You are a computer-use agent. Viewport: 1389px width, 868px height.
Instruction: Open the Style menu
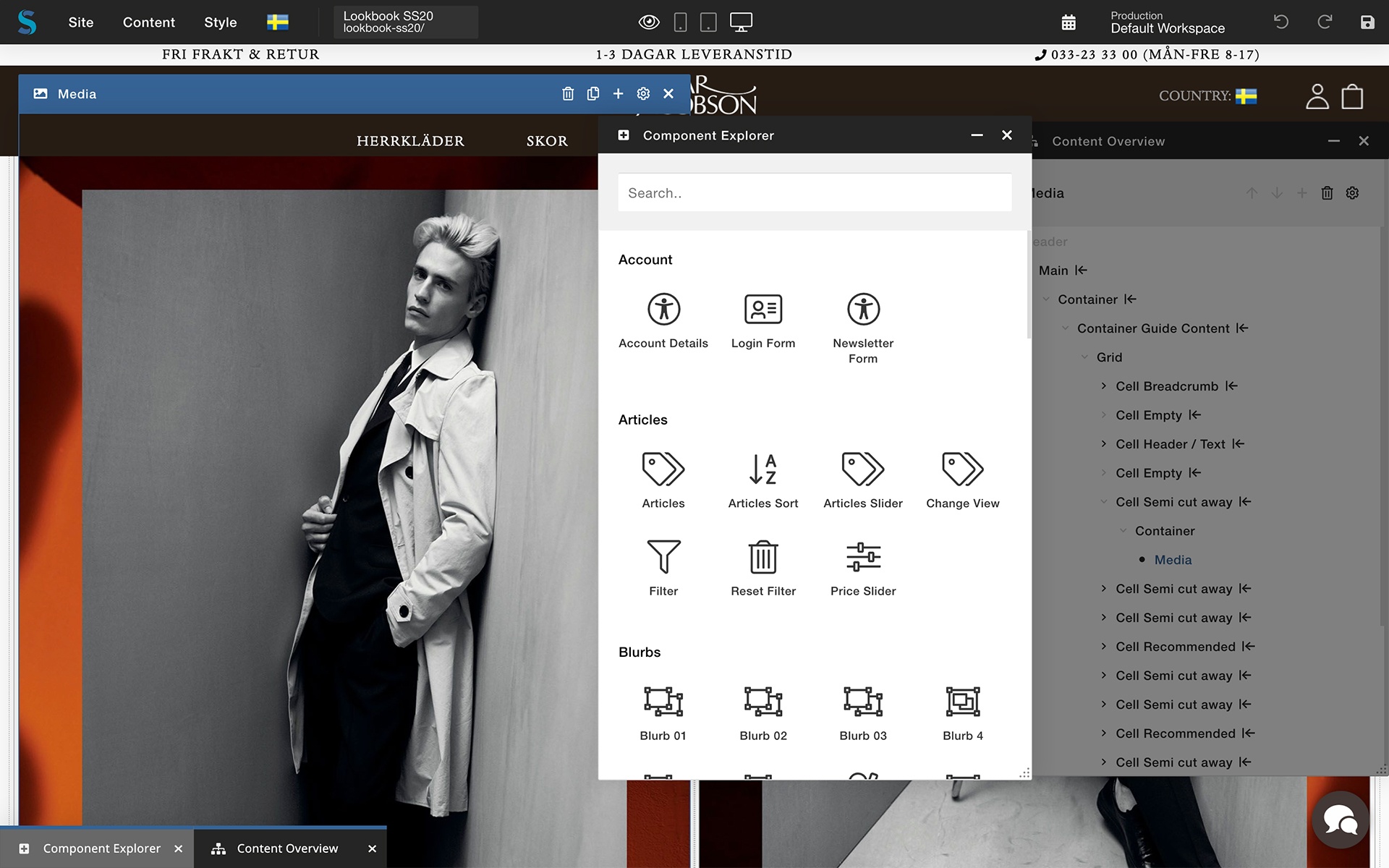click(221, 22)
